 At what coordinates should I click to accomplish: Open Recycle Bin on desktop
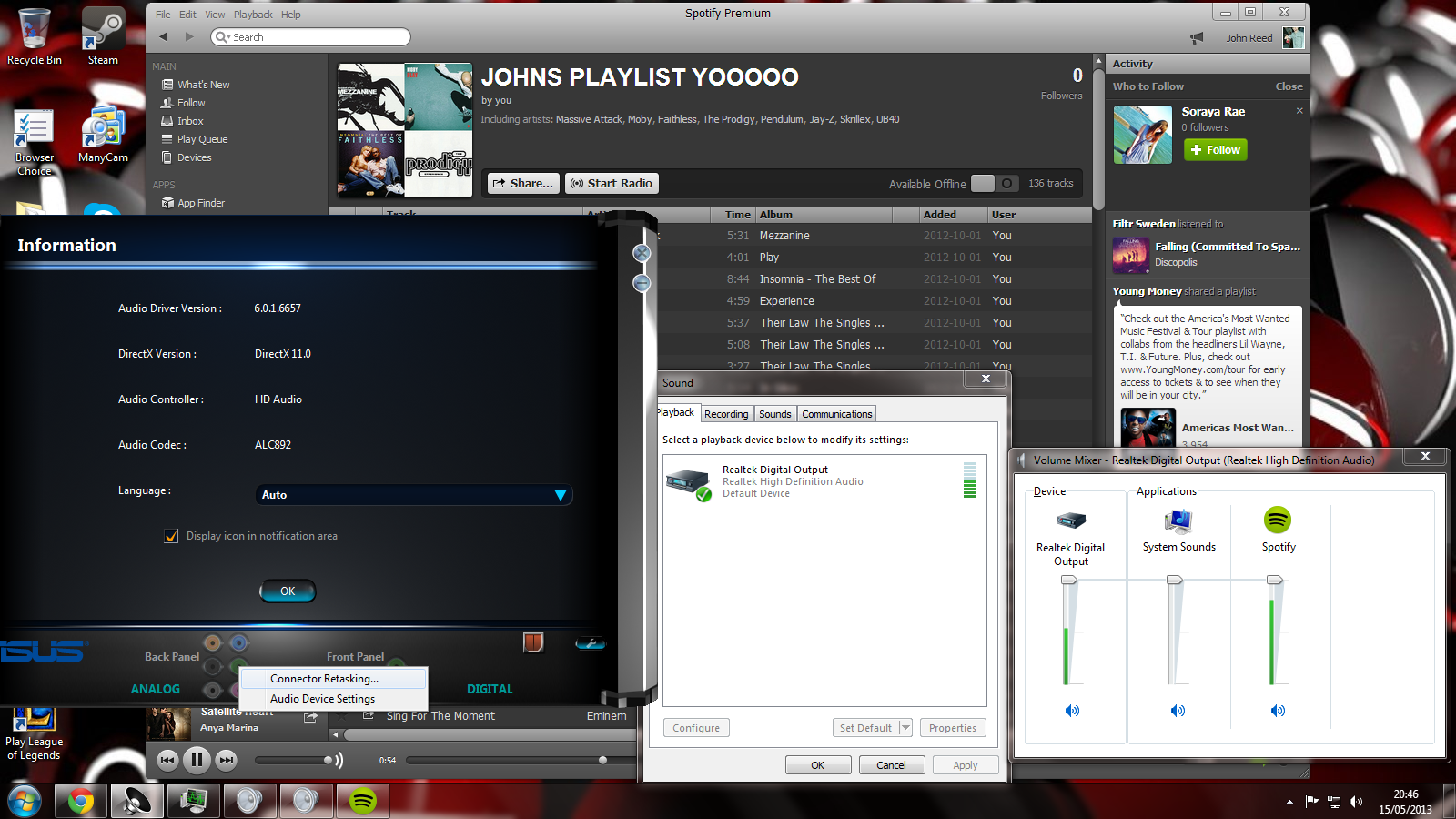35,36
